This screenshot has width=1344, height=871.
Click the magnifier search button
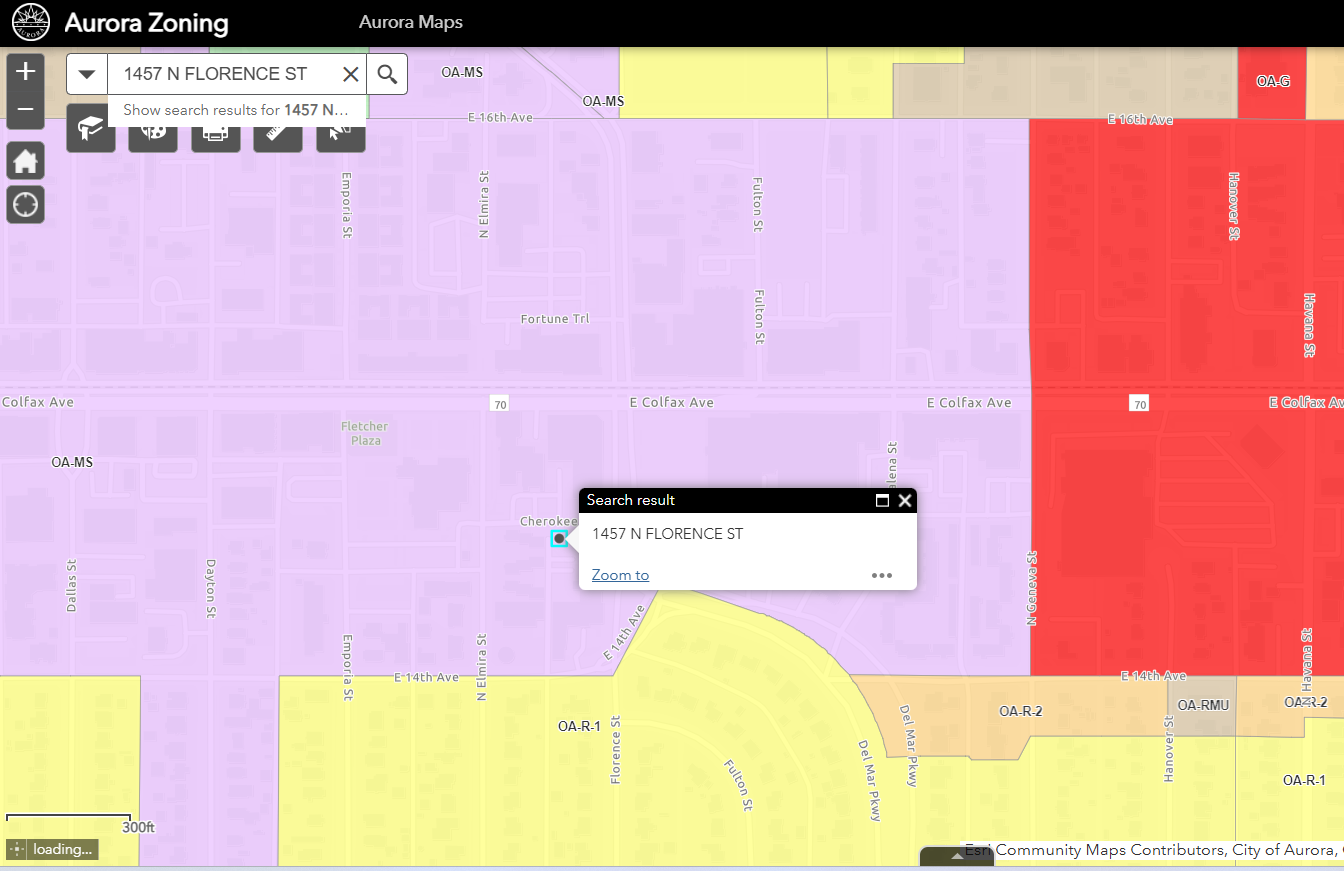(387, 74)
